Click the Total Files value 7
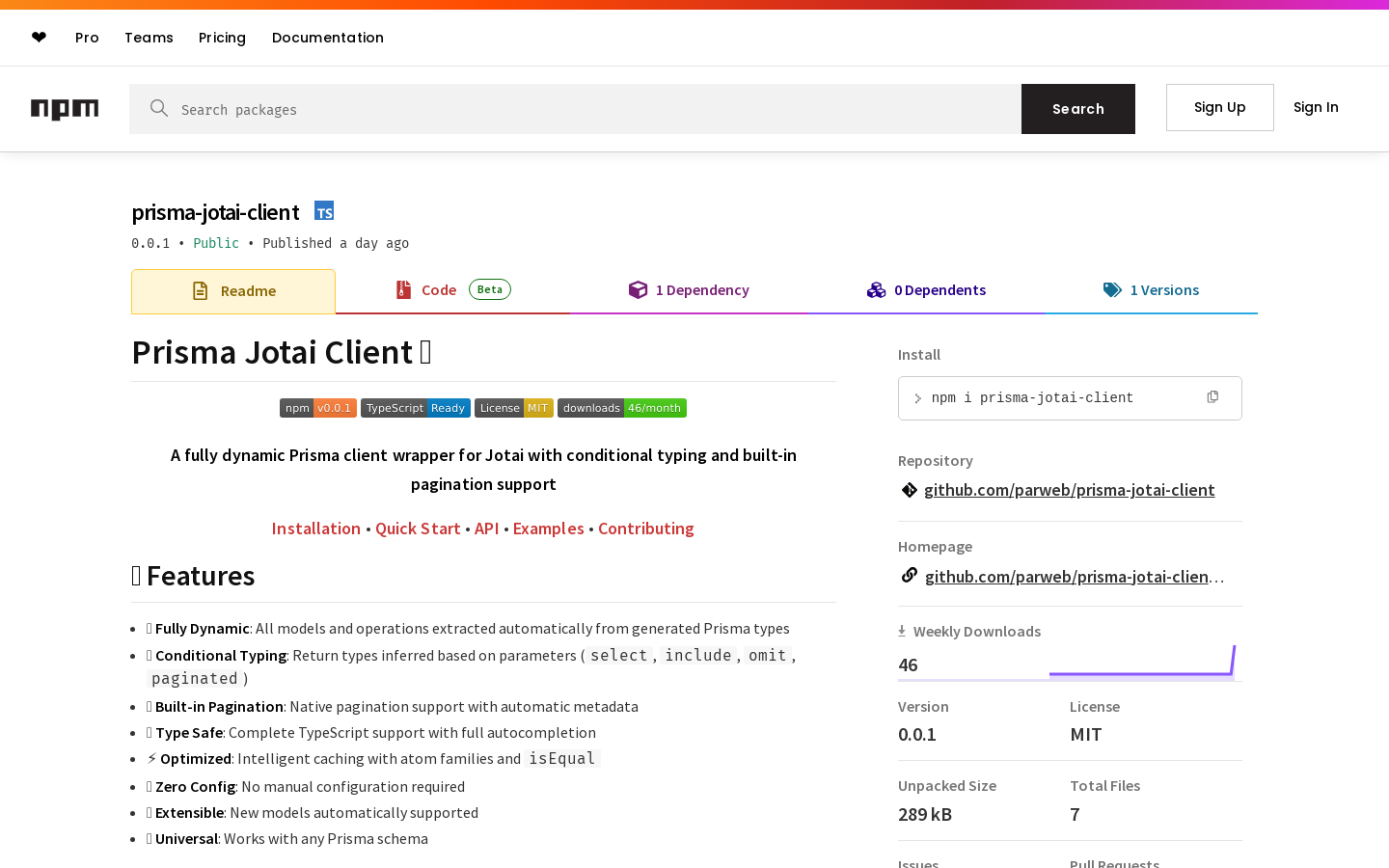Viewport: 1389px width, 868px height. (x=1075, y=814)
